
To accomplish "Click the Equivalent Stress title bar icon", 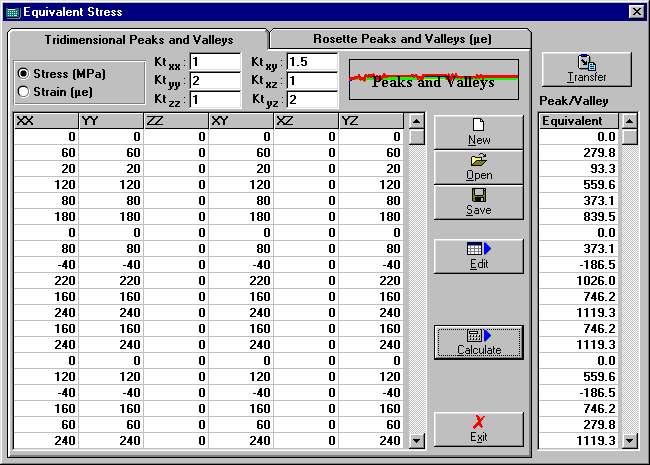I will [x=12, y=12].
